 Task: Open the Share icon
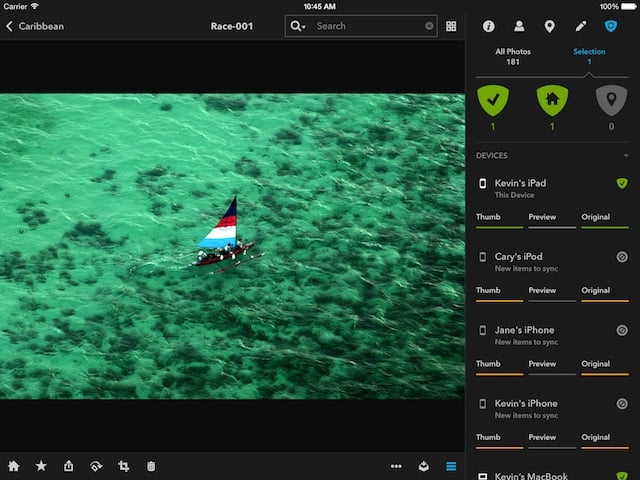click(69, 466)
